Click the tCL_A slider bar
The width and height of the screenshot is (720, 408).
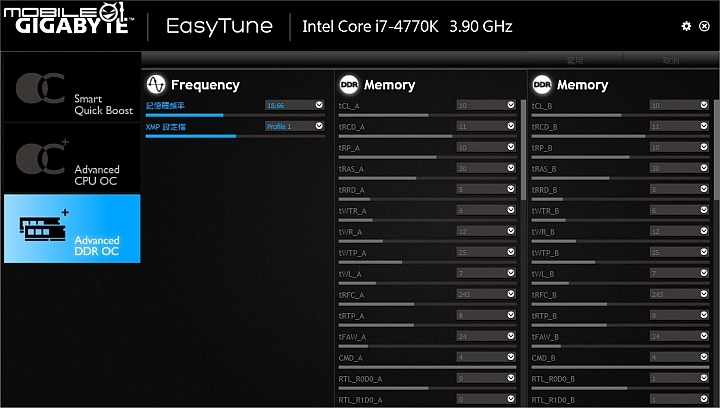pyautogui.click(x=428, y=115)
